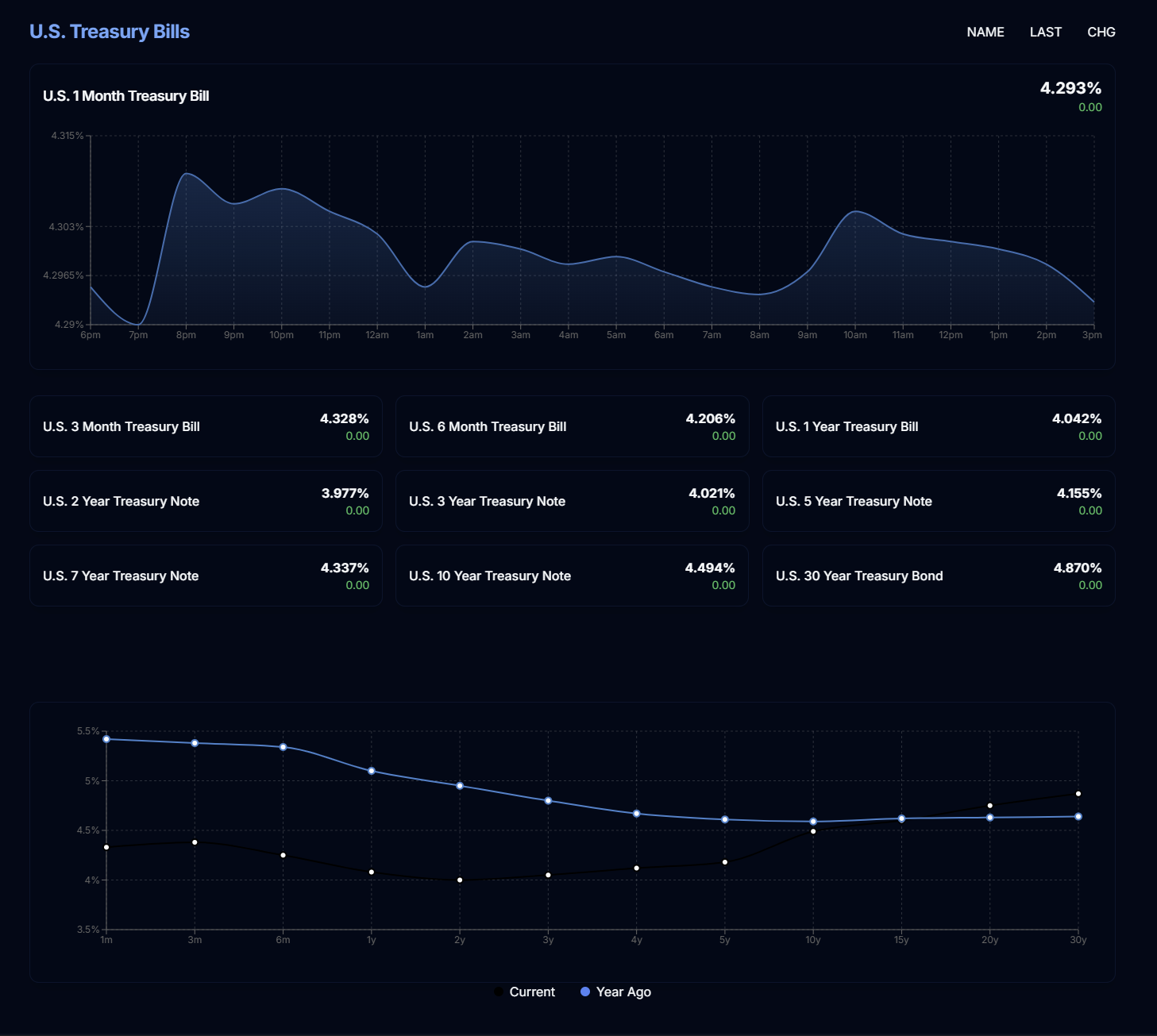This screenshot has width=1157, height=1036.
Task: Select the 10y marker on Year Ago line
Action: point(812,822)
